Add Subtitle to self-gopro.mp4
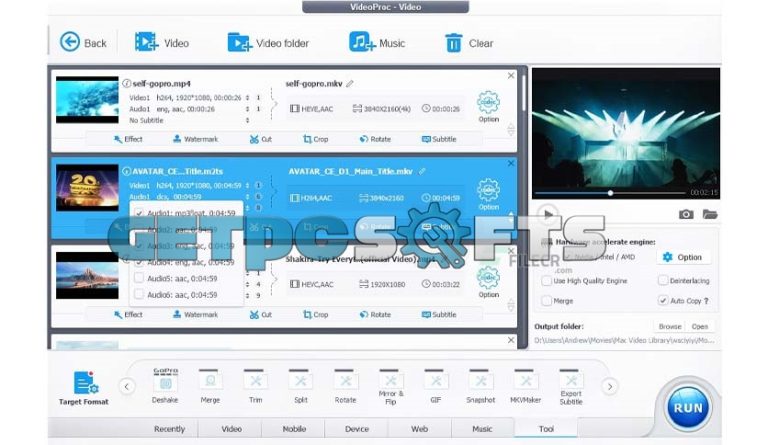 click(x=439, y=139)
